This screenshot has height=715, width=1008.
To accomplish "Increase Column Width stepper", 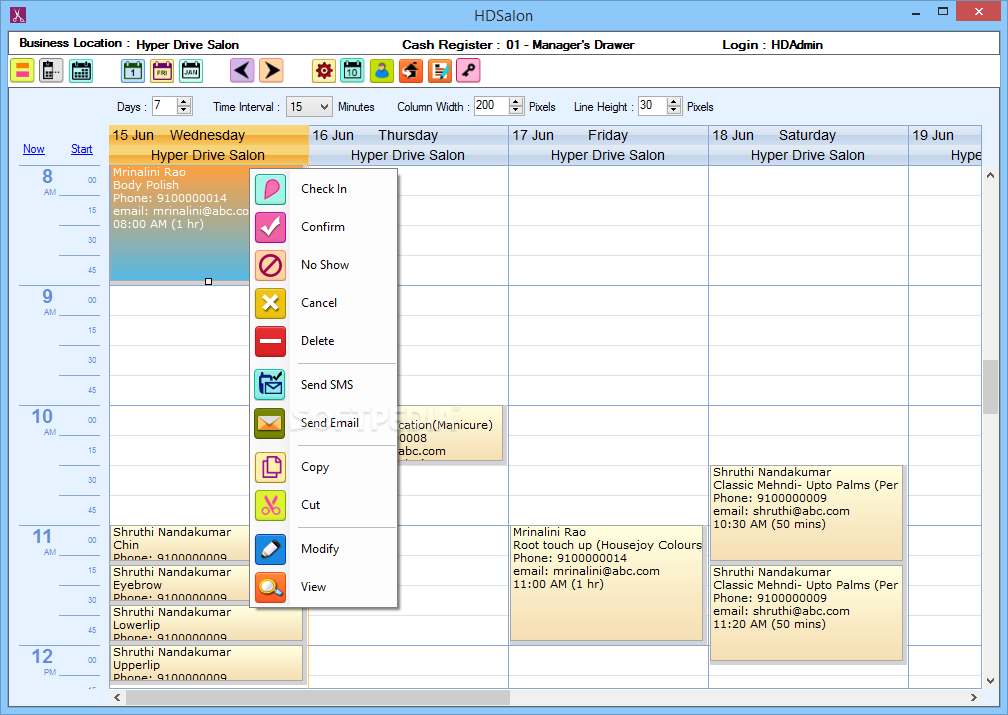I will 516,102.
